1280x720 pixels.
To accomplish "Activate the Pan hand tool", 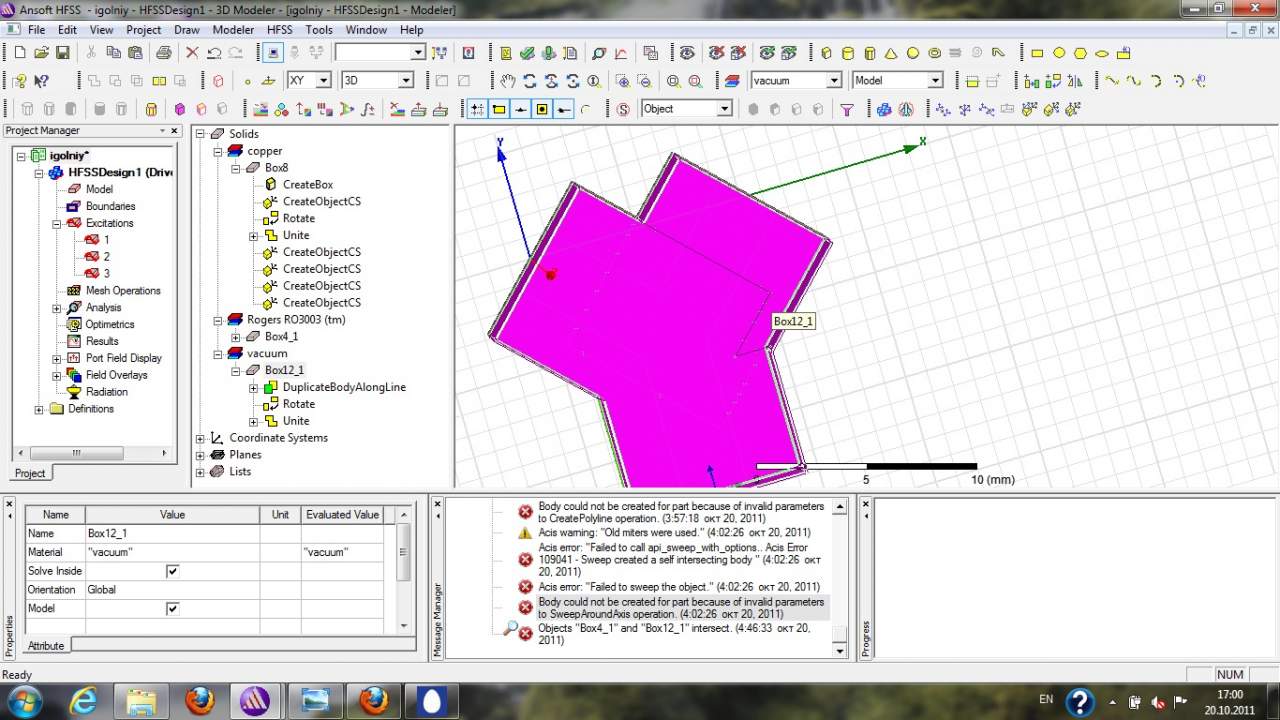I will (508, 81).
